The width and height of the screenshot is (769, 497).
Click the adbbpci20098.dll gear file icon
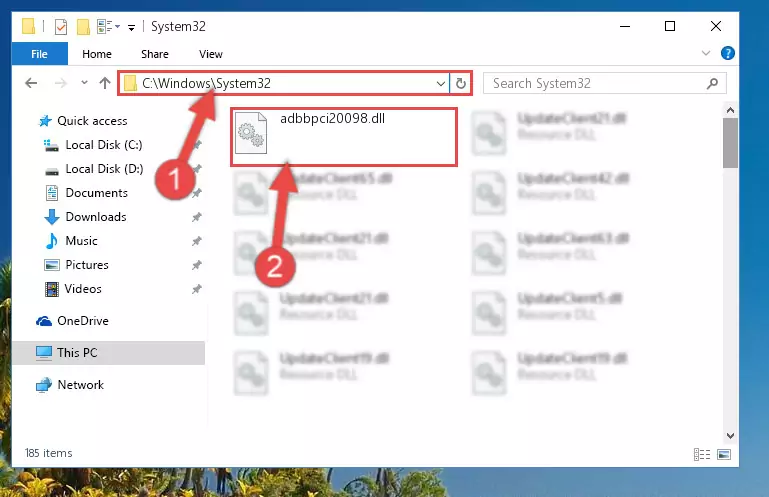coord(251,133)
